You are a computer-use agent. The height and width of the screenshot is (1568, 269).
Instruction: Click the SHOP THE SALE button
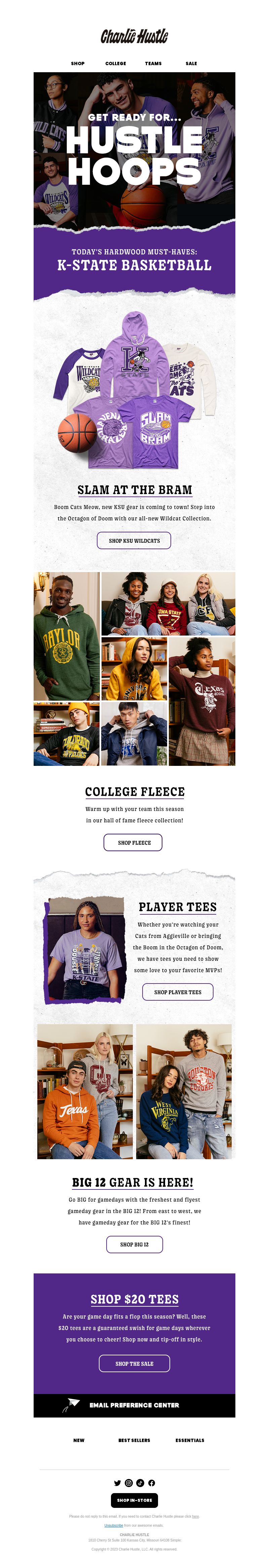(x=134, y=1363)
